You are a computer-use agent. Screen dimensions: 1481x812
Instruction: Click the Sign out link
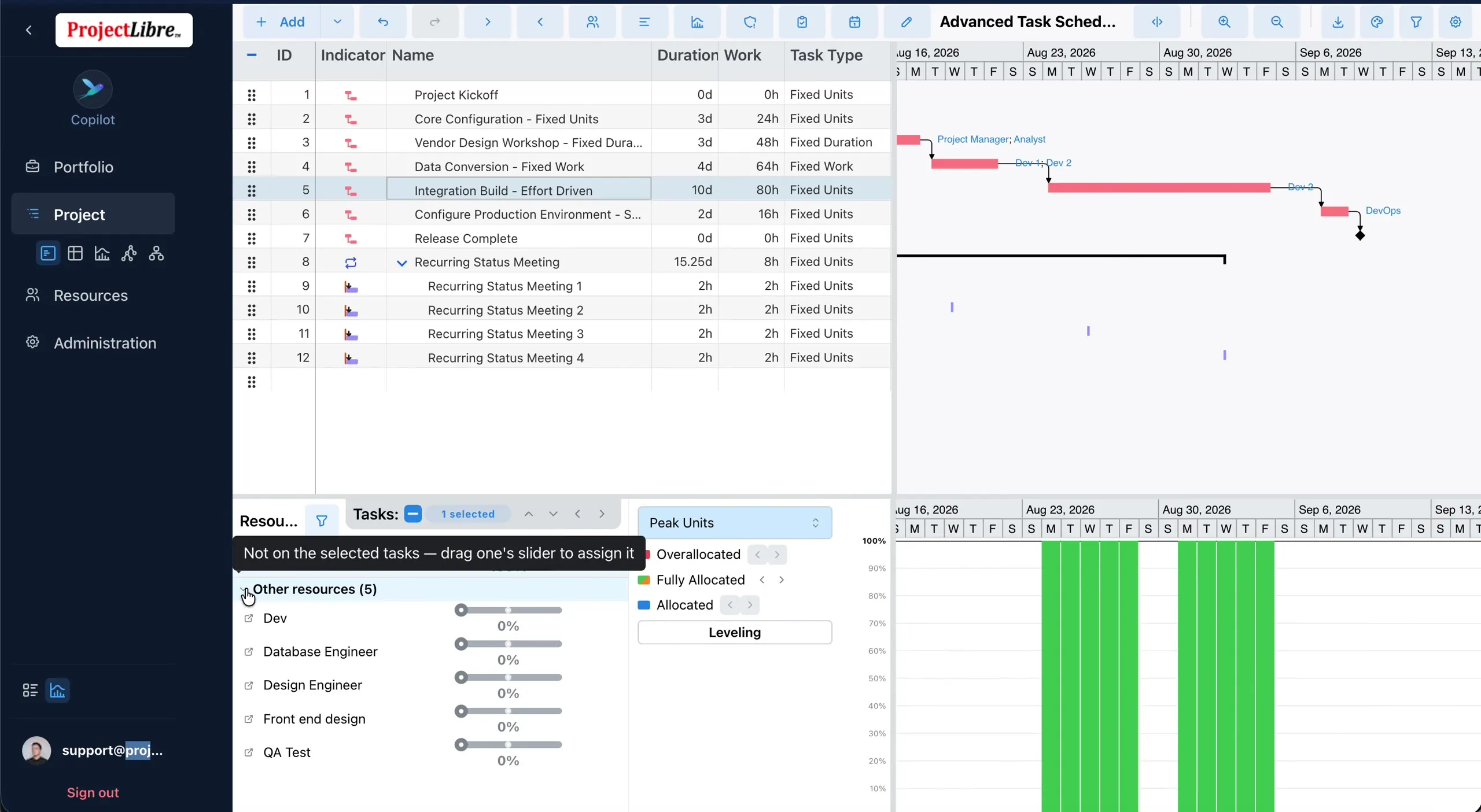point(93,792)
